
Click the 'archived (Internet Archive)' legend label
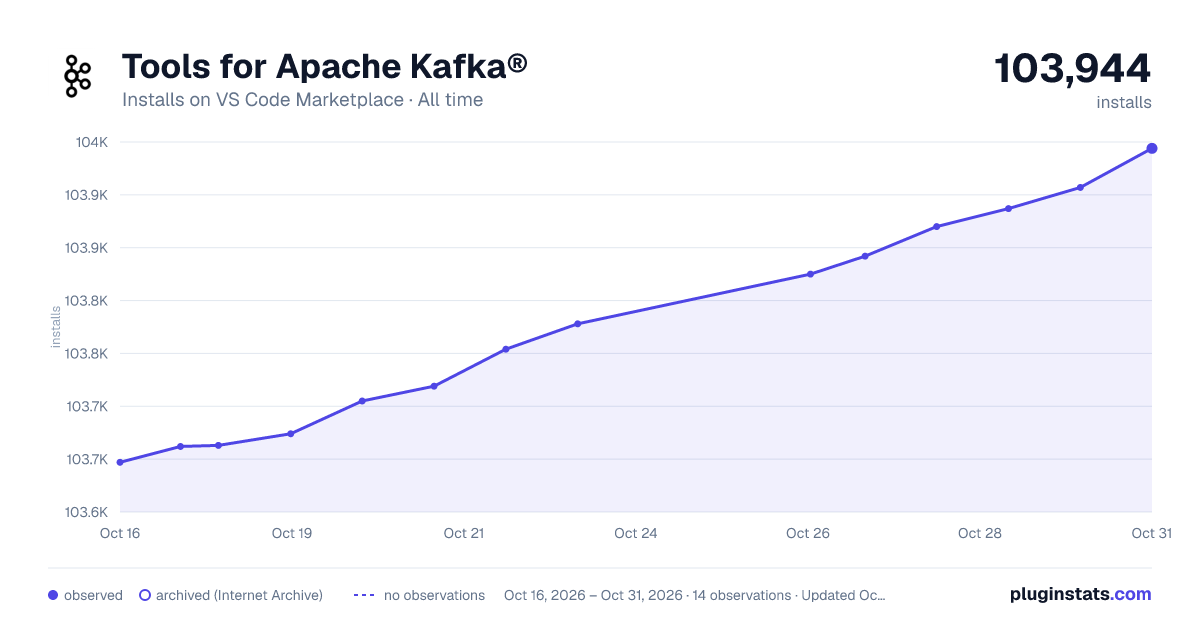(x=239, y=595)
